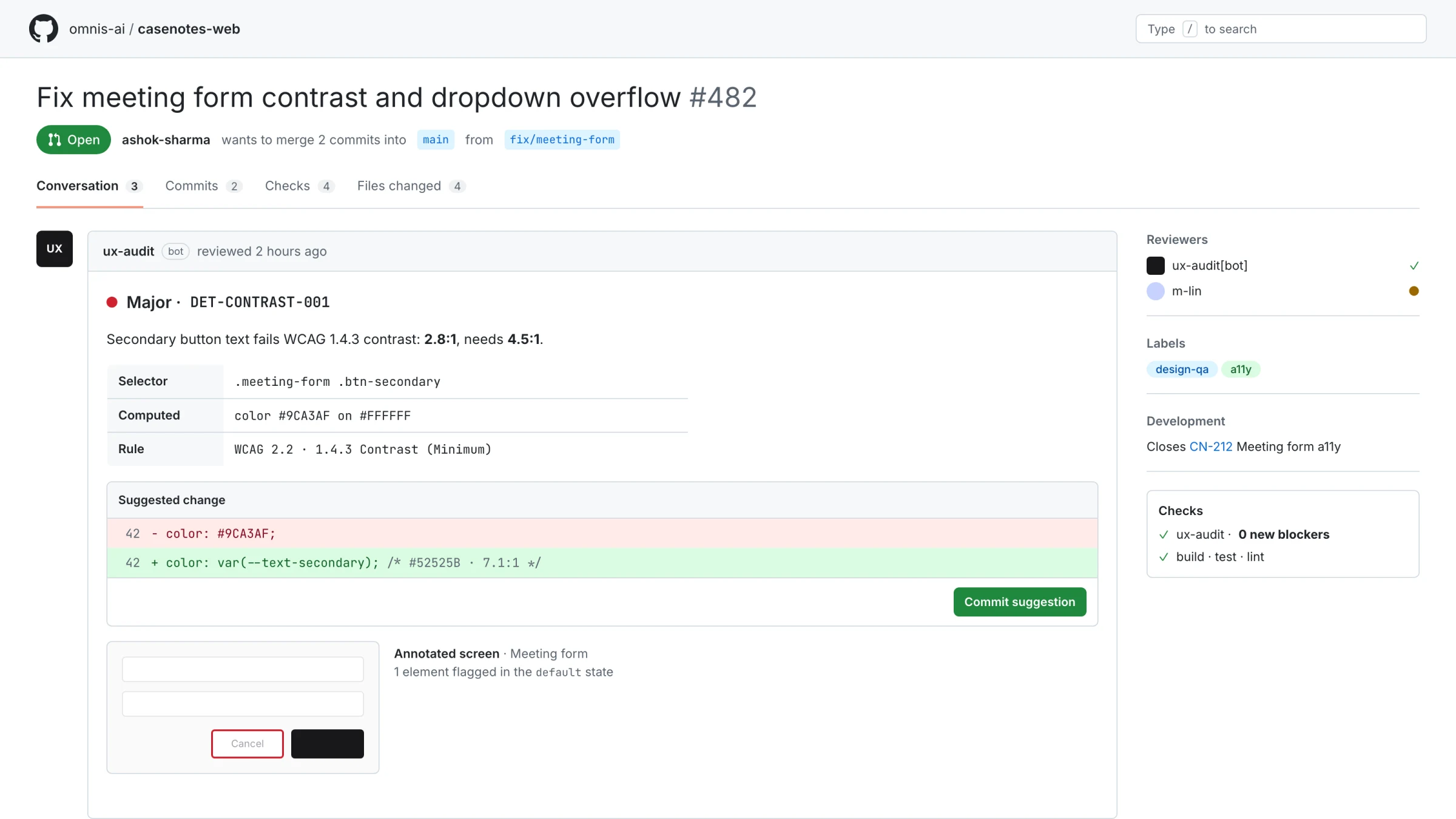Click the added line with var(--text-secondary)
This screenshot has height=819, width=1456.
coord(602,562)
